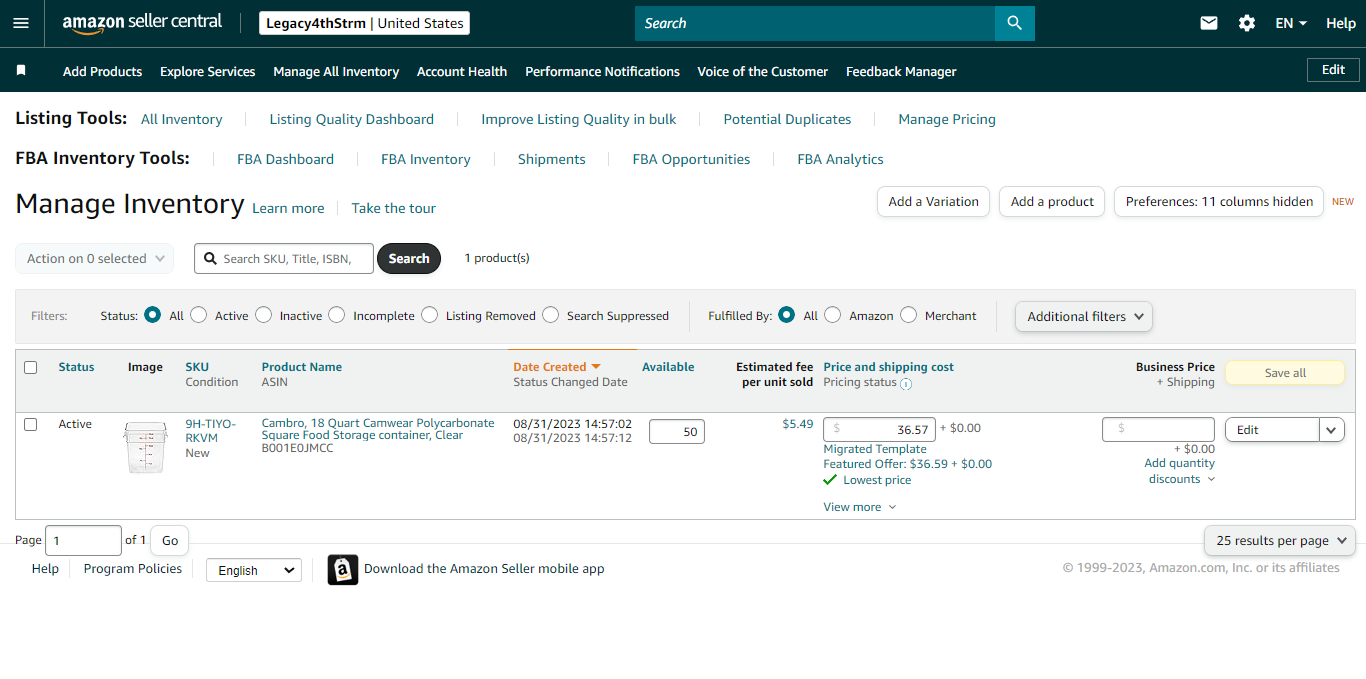This screenshot has width=1366, height=679.
Task: Select the Search Suppressed filter
Action: pyautogui.click(x=551, y=315)
